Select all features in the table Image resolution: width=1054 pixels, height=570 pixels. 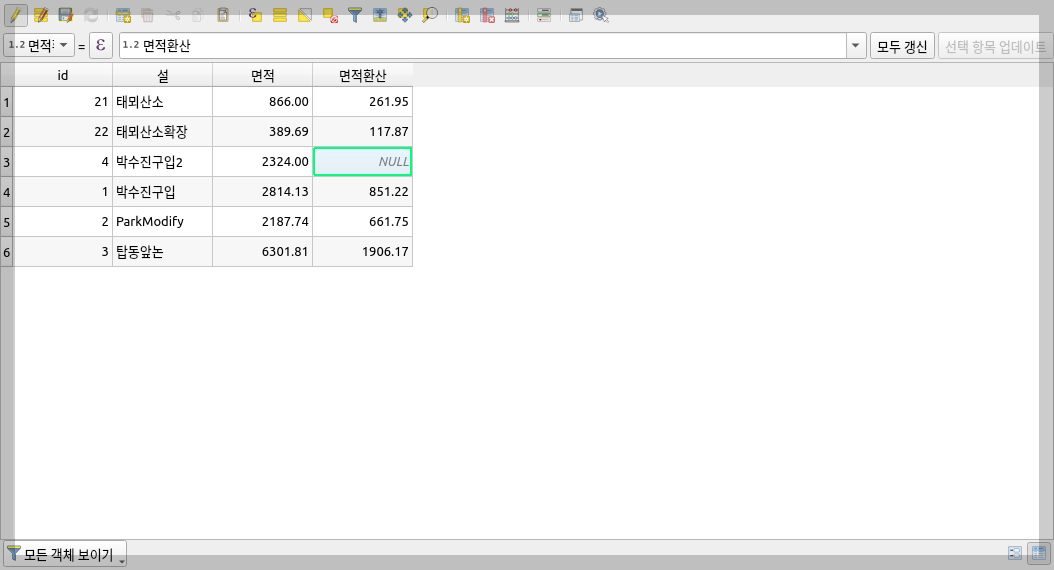(x=280, y=15)
